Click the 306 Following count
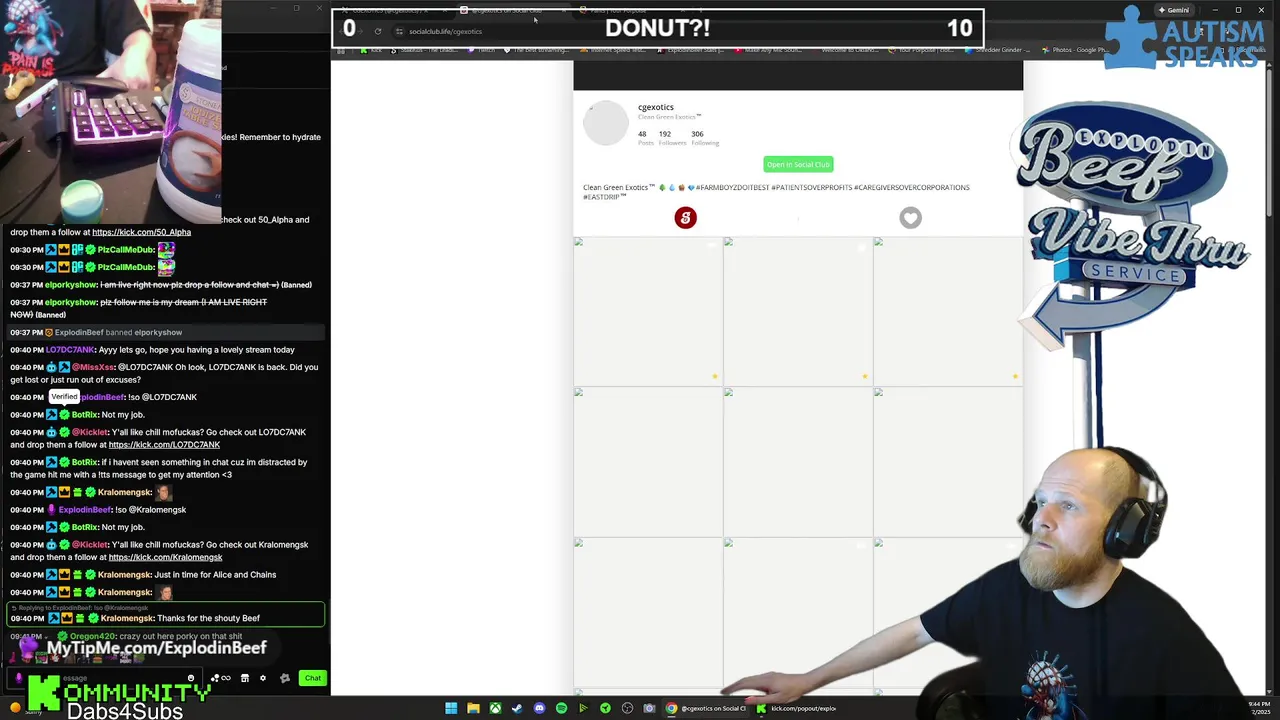The image size is (1280, 720). coord(704,138)
